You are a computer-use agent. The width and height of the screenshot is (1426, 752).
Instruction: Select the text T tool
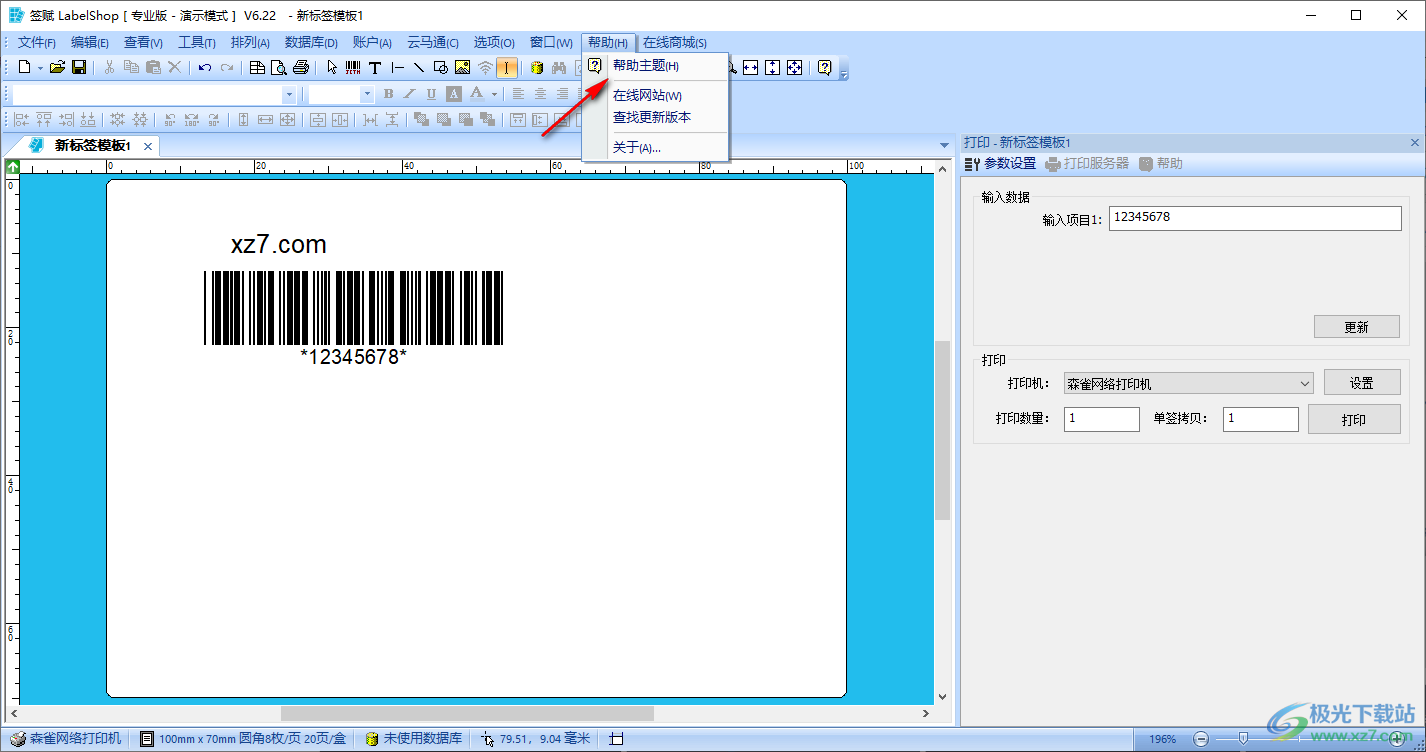click(x=375, y=67)
